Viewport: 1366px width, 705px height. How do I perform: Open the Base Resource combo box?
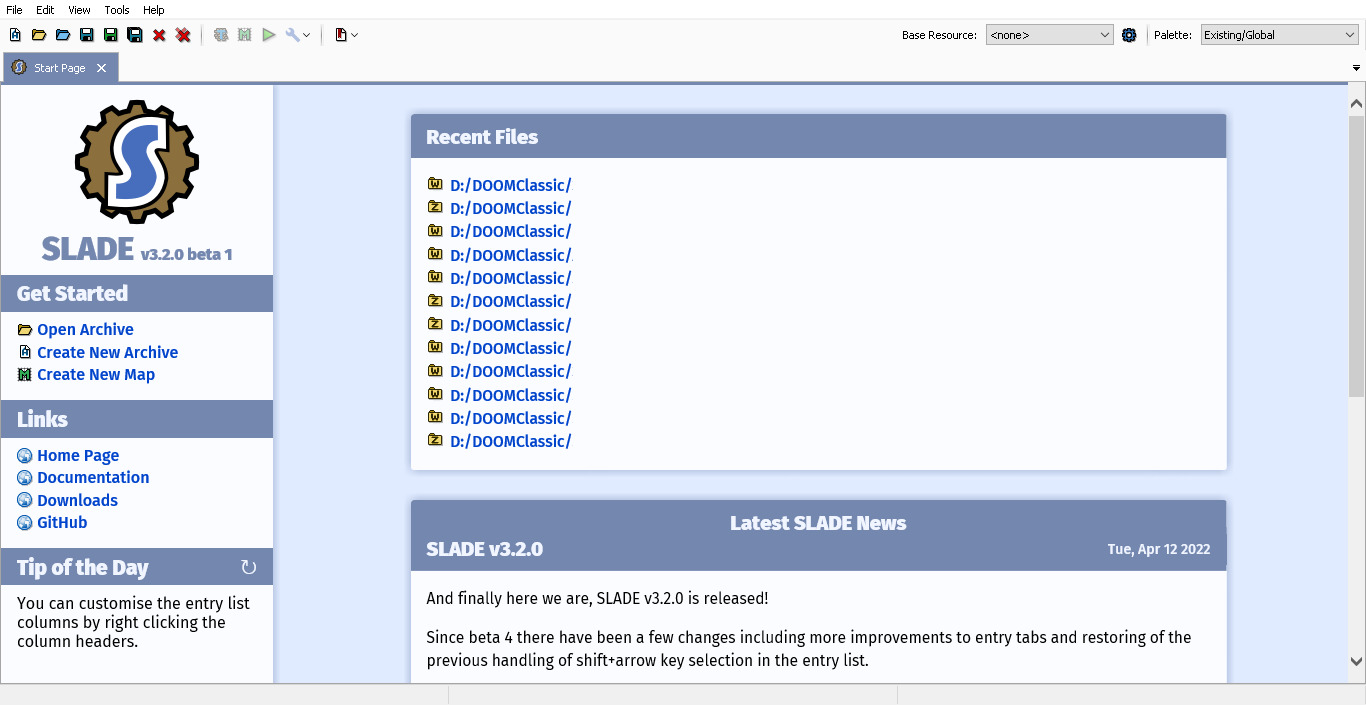pos(1049,35)
